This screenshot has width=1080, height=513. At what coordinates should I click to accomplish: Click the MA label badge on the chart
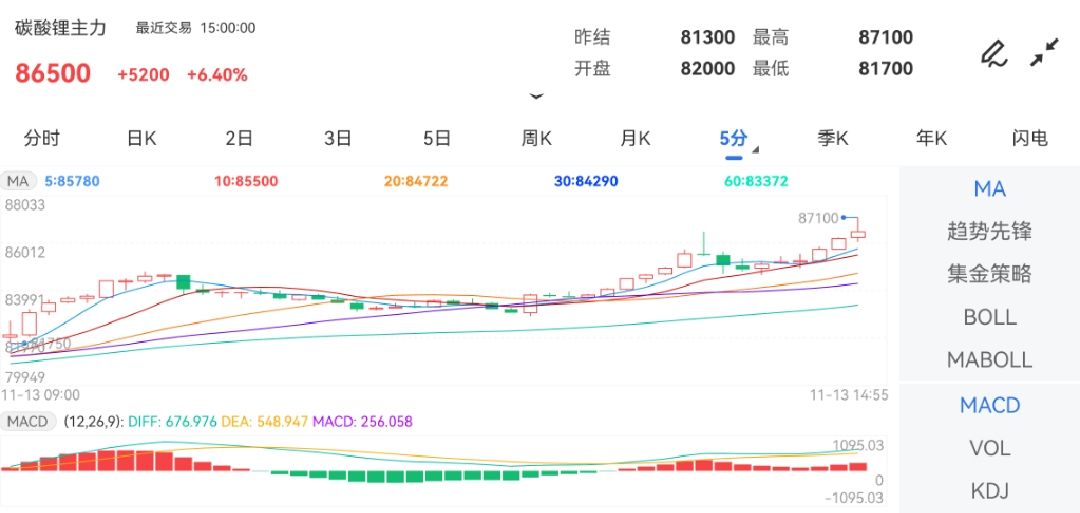pyautogui.click(x=19, y=181)
